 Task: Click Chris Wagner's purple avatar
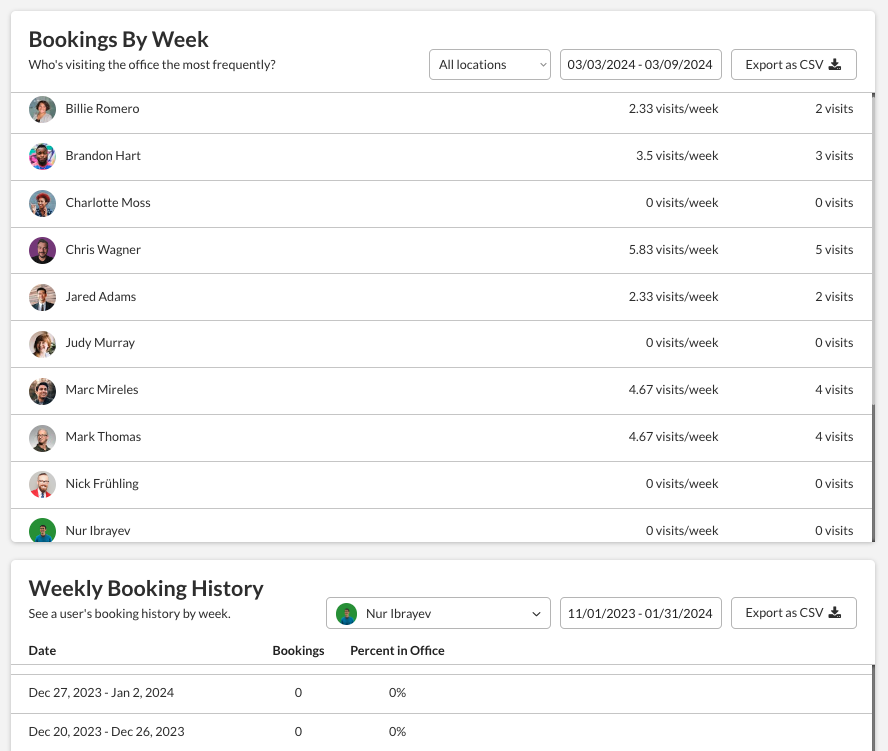[42, 250]
